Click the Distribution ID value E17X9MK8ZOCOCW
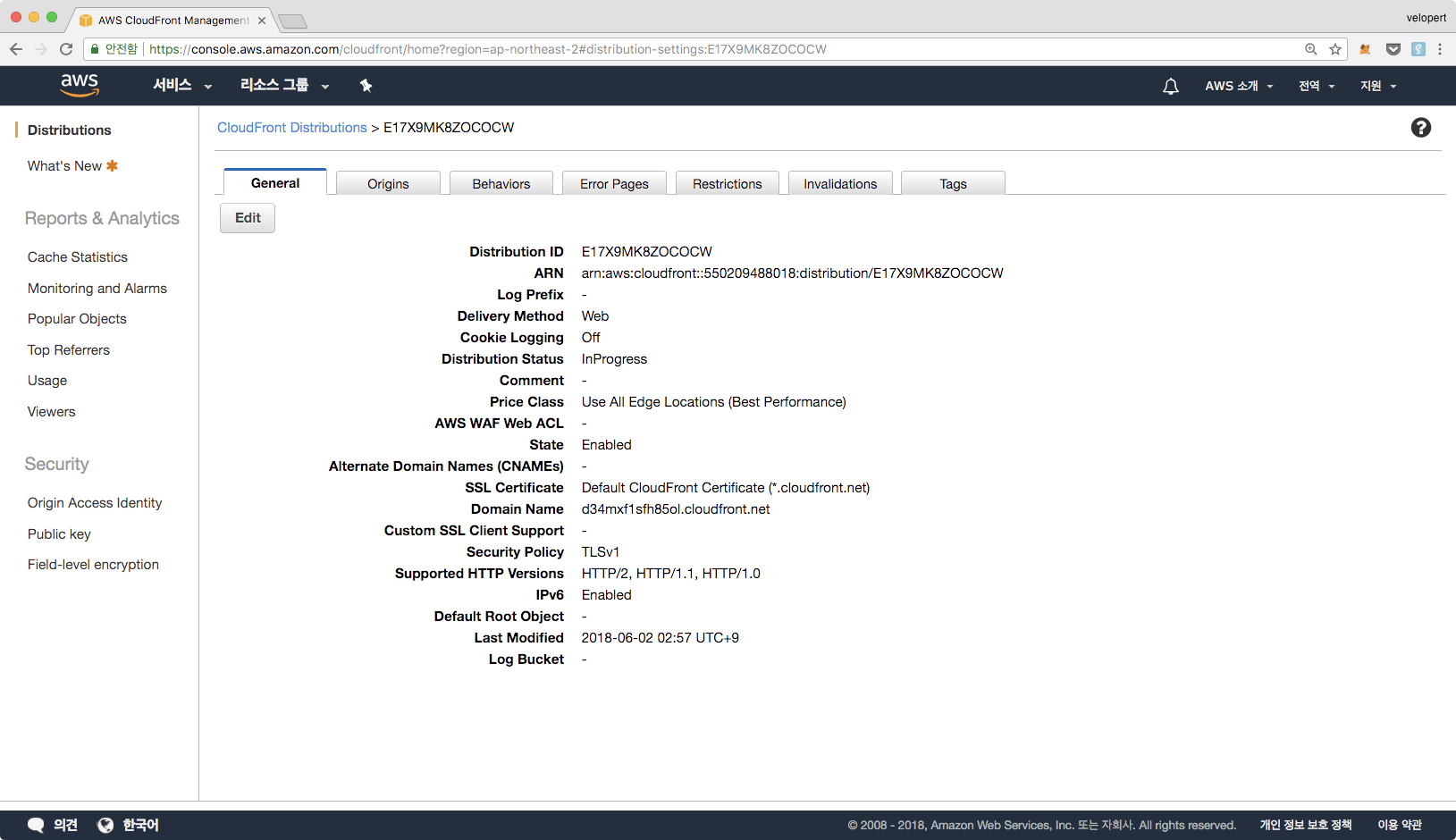Image resolution: width=1456 pixels, height=840 pixels. click(647, 252)
